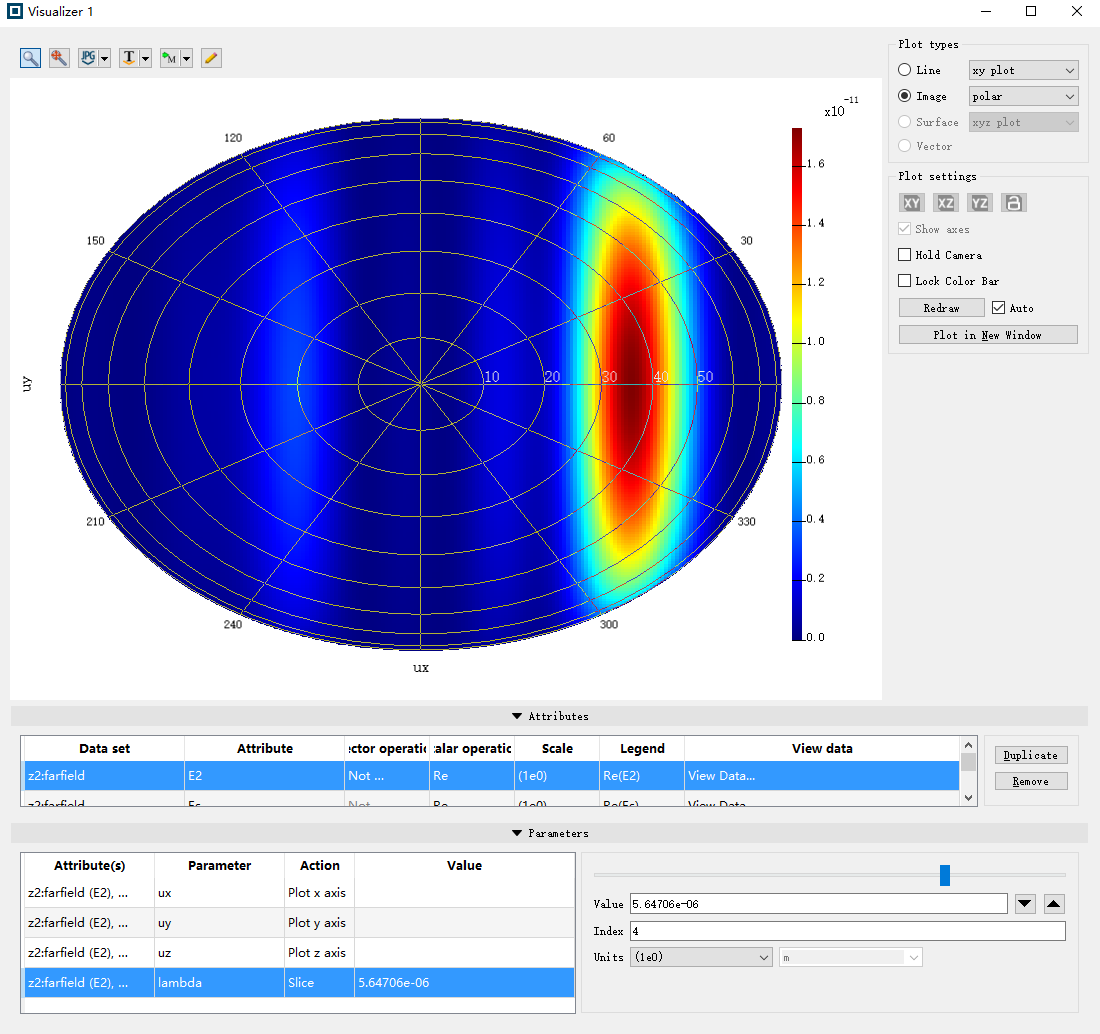The height and width of the screenshot is (1034, 1100).
Task: Select the yellow pencil edit tool
Action: tap(211, 58)
